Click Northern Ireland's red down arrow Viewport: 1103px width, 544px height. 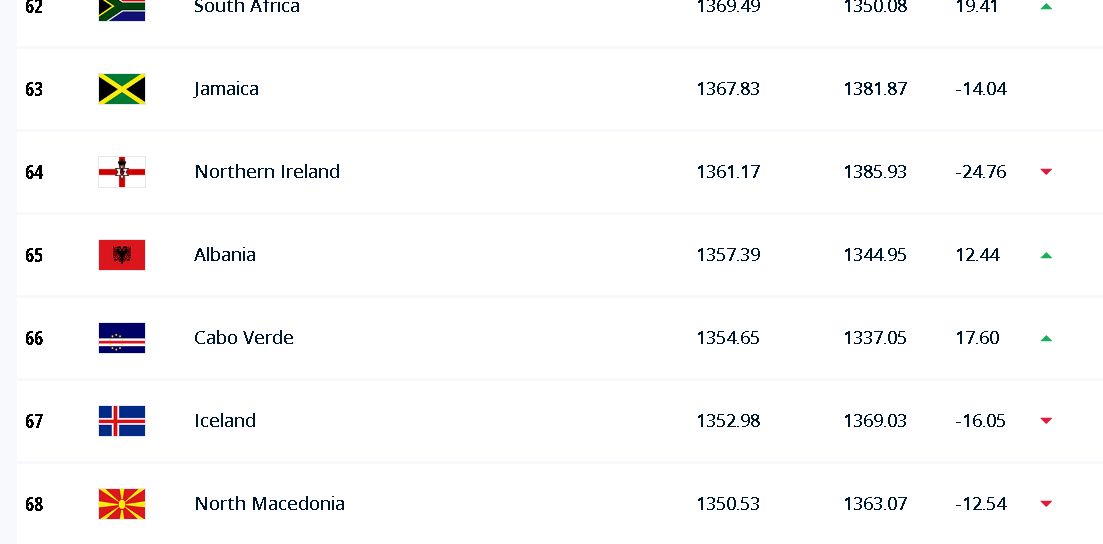(x=1046, y=172)
